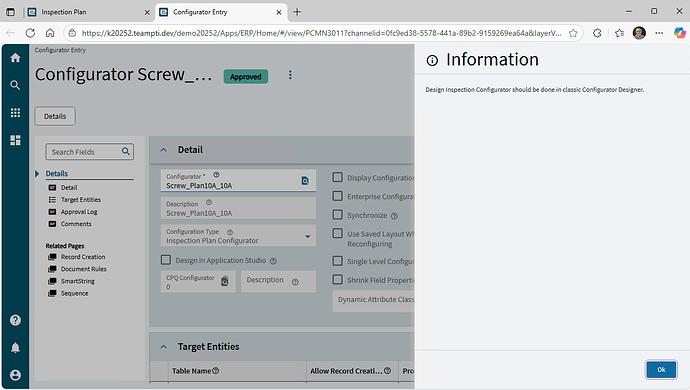Click help icon beside Allow Record Creation header

(387, 371)
